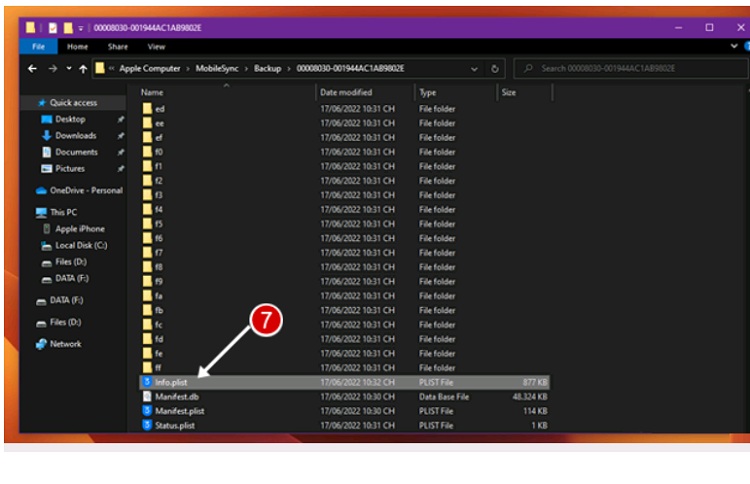Sort by the Type column header
The height and width of the screenshot is (484, 750).
click(428, 92)
